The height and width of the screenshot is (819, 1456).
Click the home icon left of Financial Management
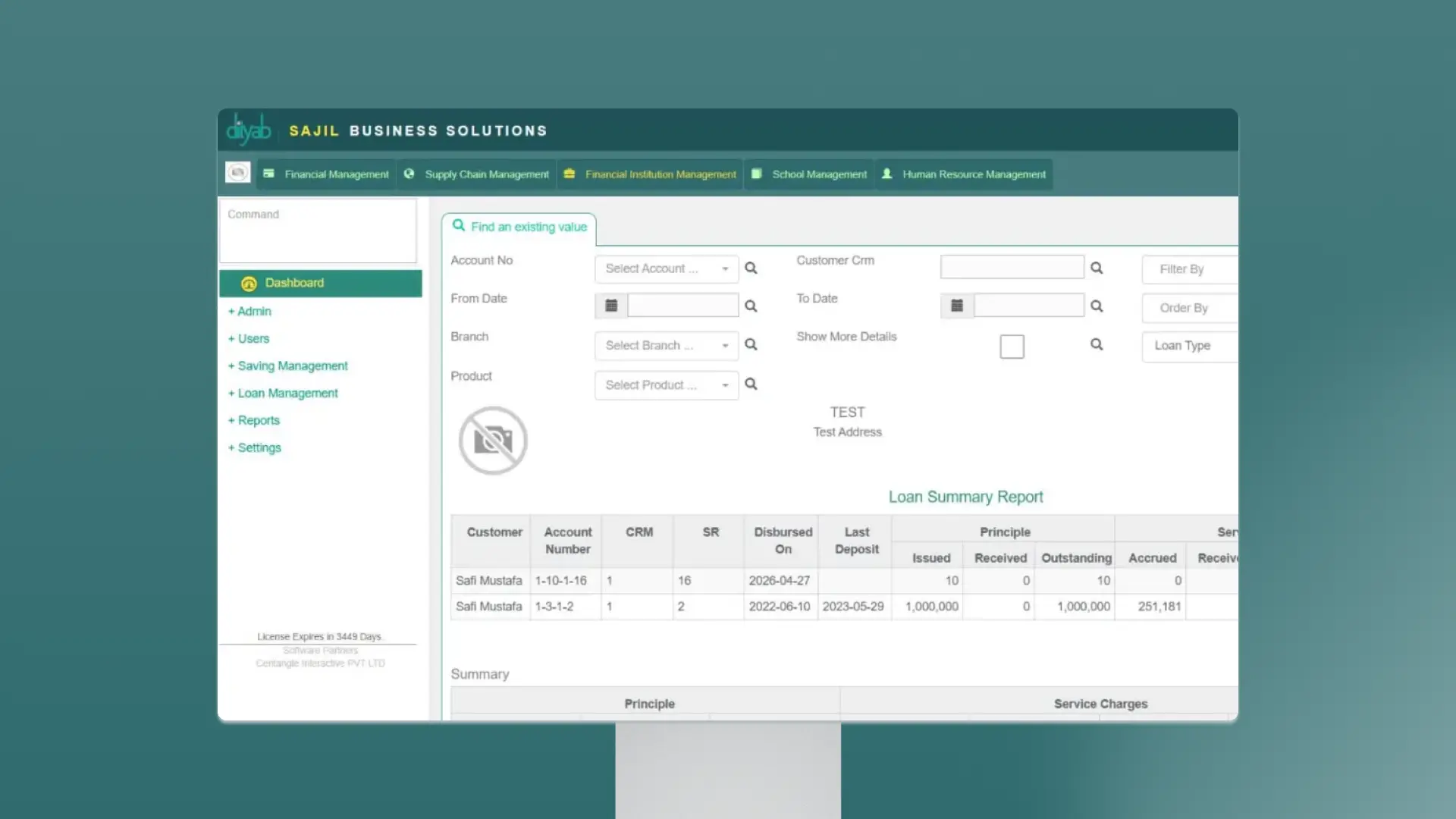coord(238,172)
